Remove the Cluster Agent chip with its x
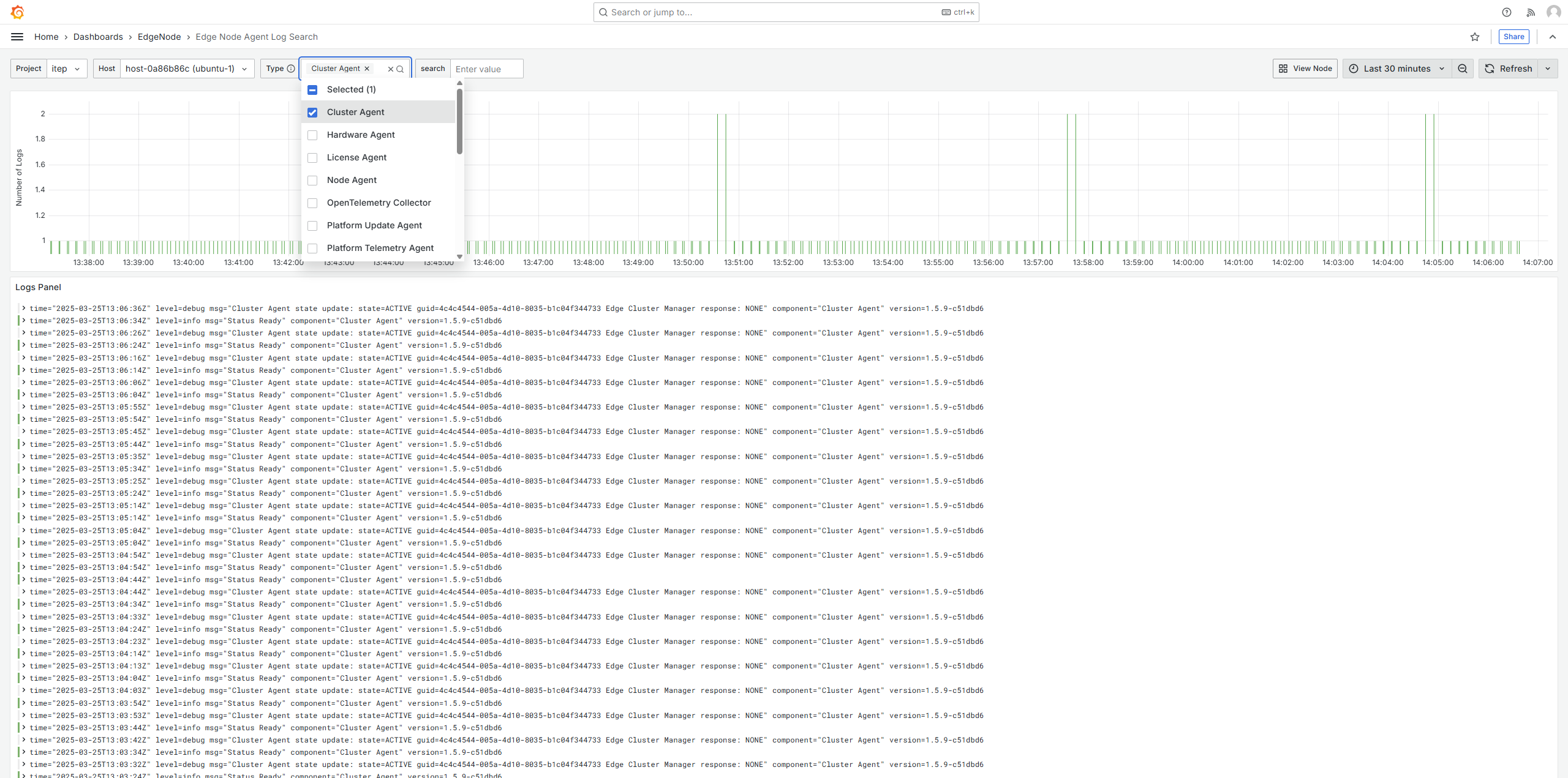The width and height of the screenshot is (1568, 778). (x=367, y=69)
